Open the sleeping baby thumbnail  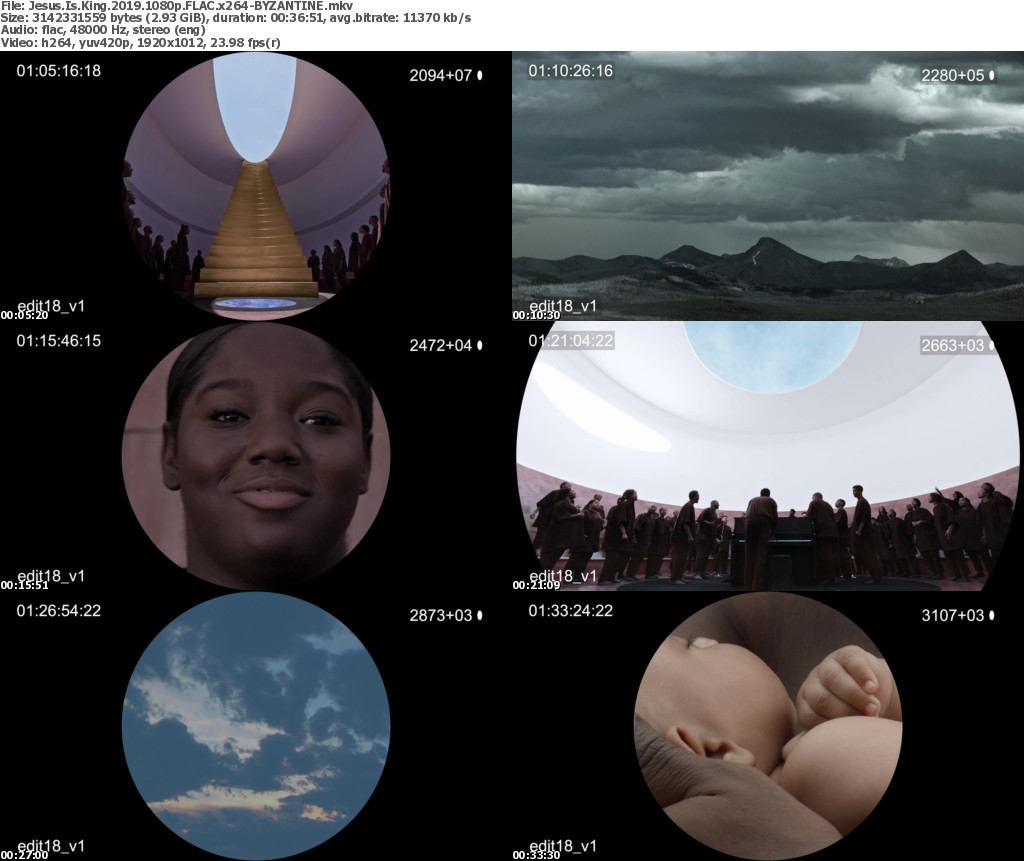pos(768,725)
